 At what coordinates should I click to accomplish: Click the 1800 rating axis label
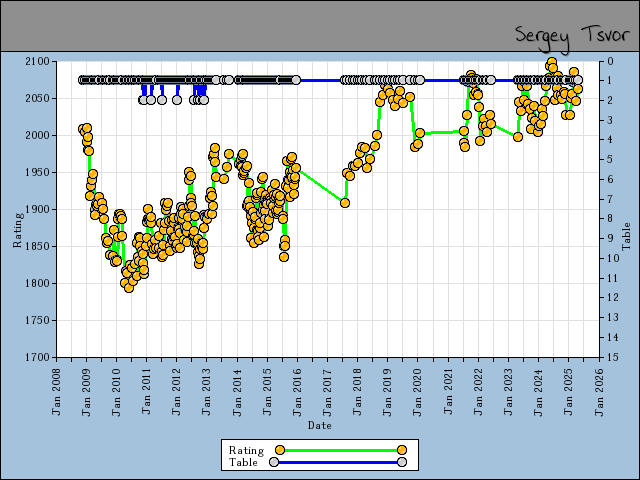pos(37,283)
